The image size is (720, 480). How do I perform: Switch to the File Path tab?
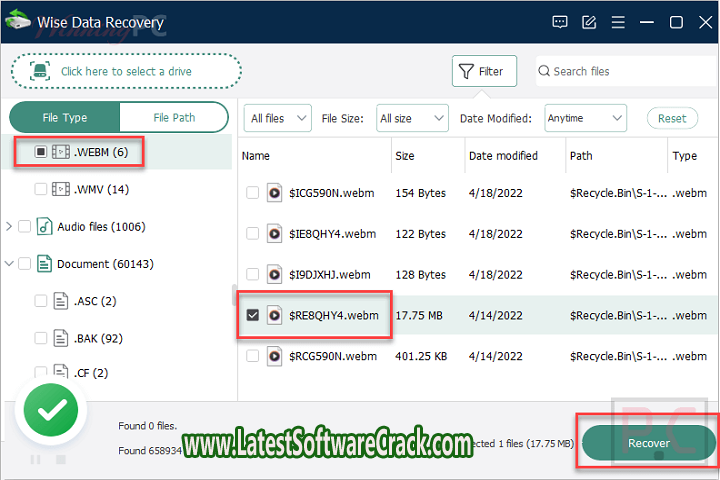click(x=174, y=117)
